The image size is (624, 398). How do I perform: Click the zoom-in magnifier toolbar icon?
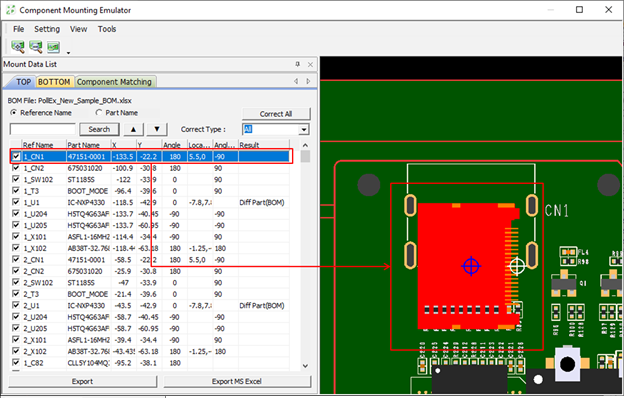18,47
